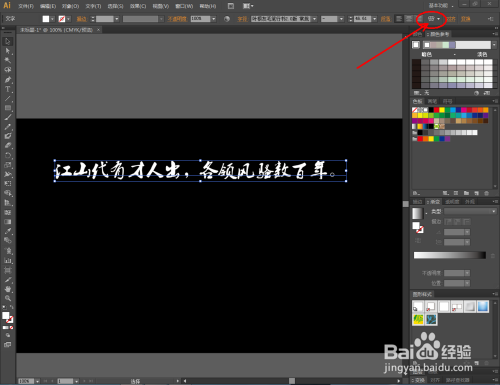Select the Hand tool
Image resolution: width=500 pixels, height=385 pixels.
(x=8, y=289)
